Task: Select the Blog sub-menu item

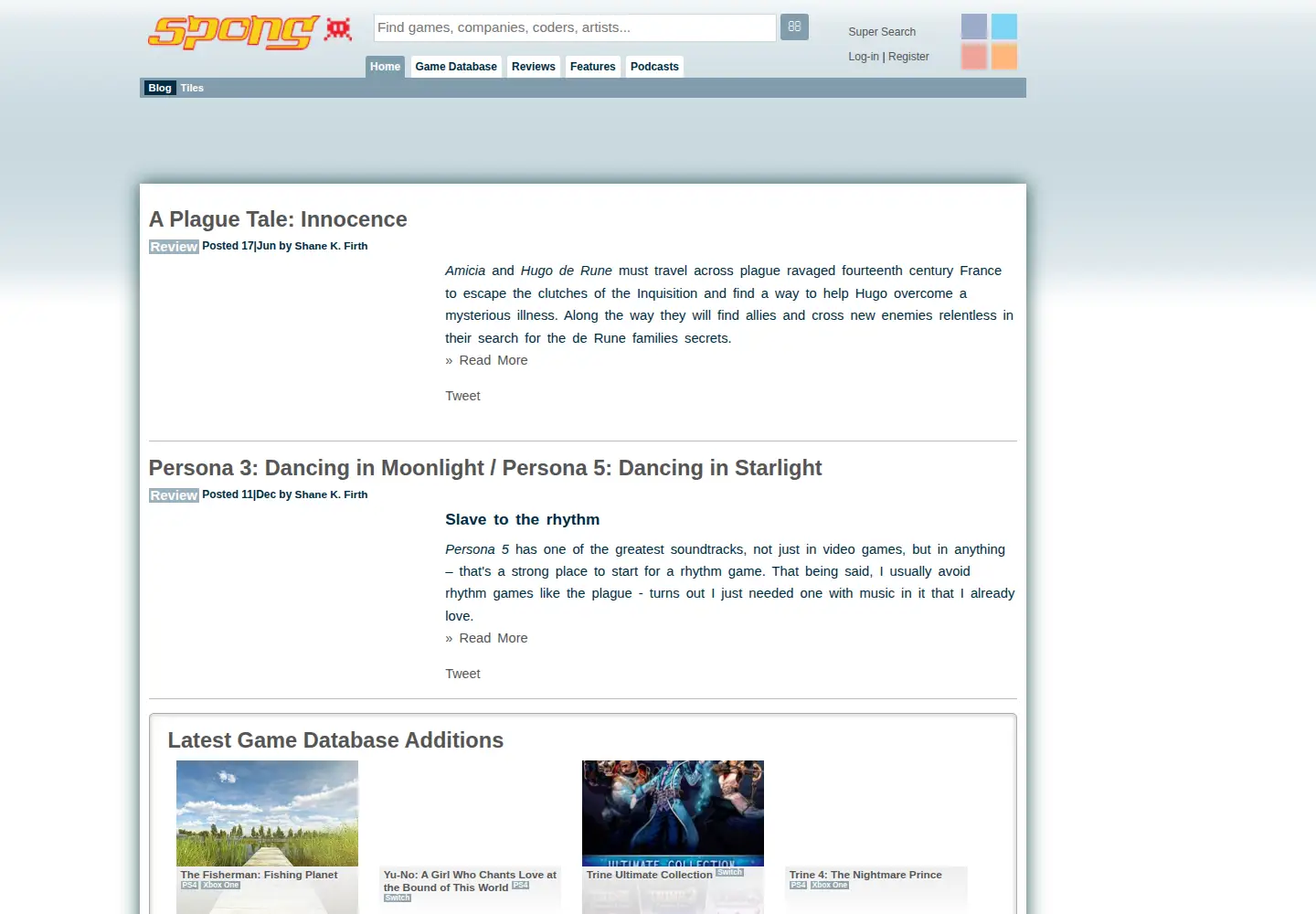Action: [x=160, y=88]
